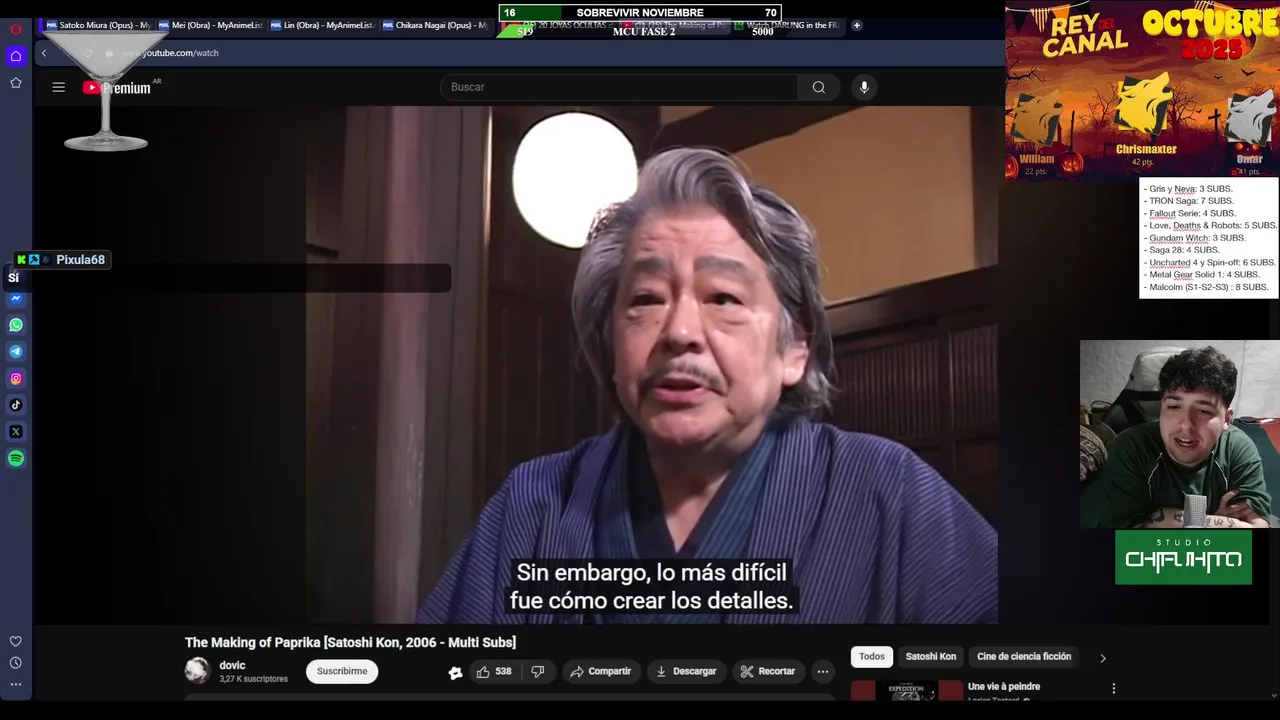Open Spotify in Opera sidebar

(16, 458)
